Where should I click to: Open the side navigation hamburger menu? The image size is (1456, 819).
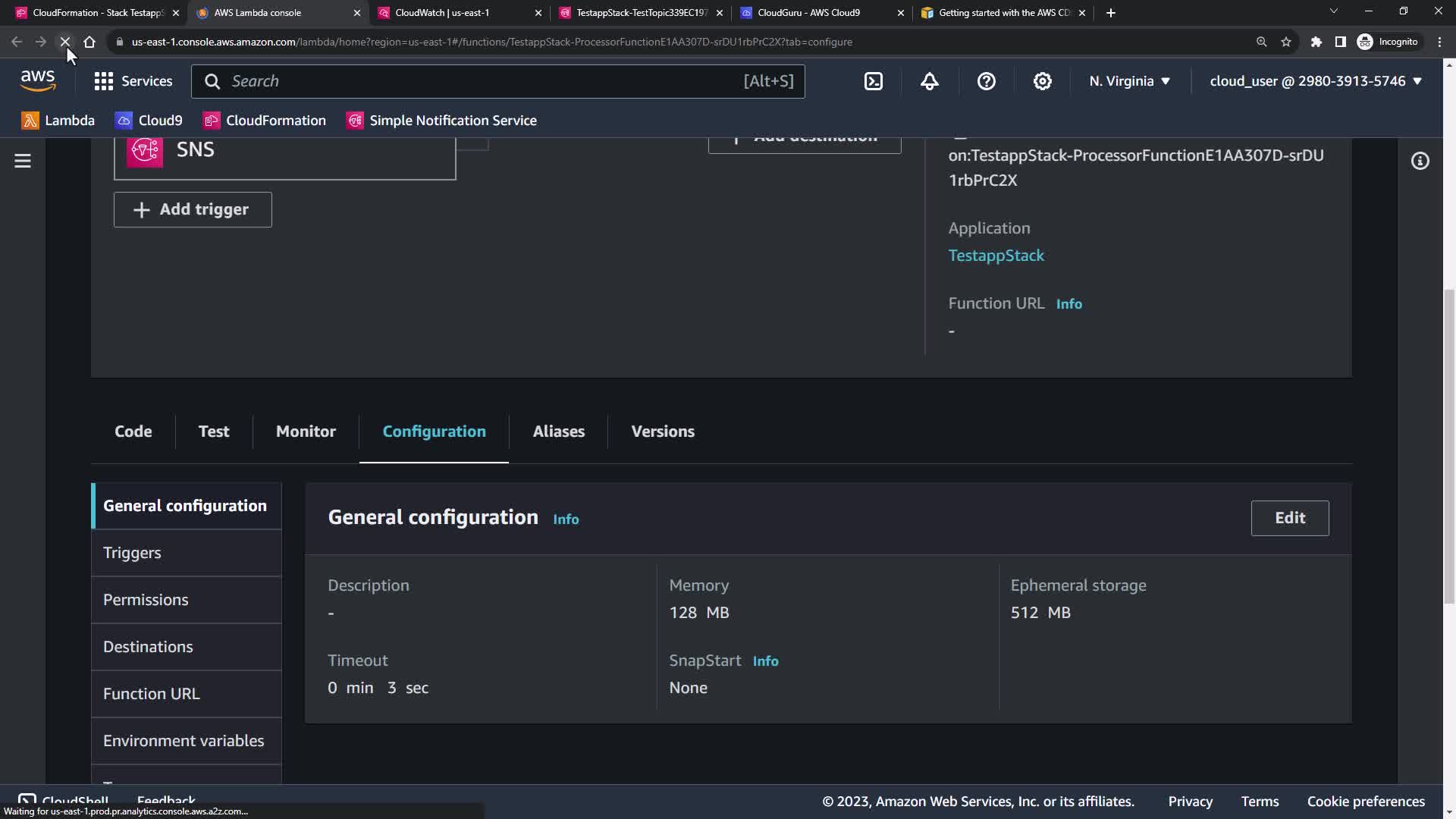tap(23, 161)
